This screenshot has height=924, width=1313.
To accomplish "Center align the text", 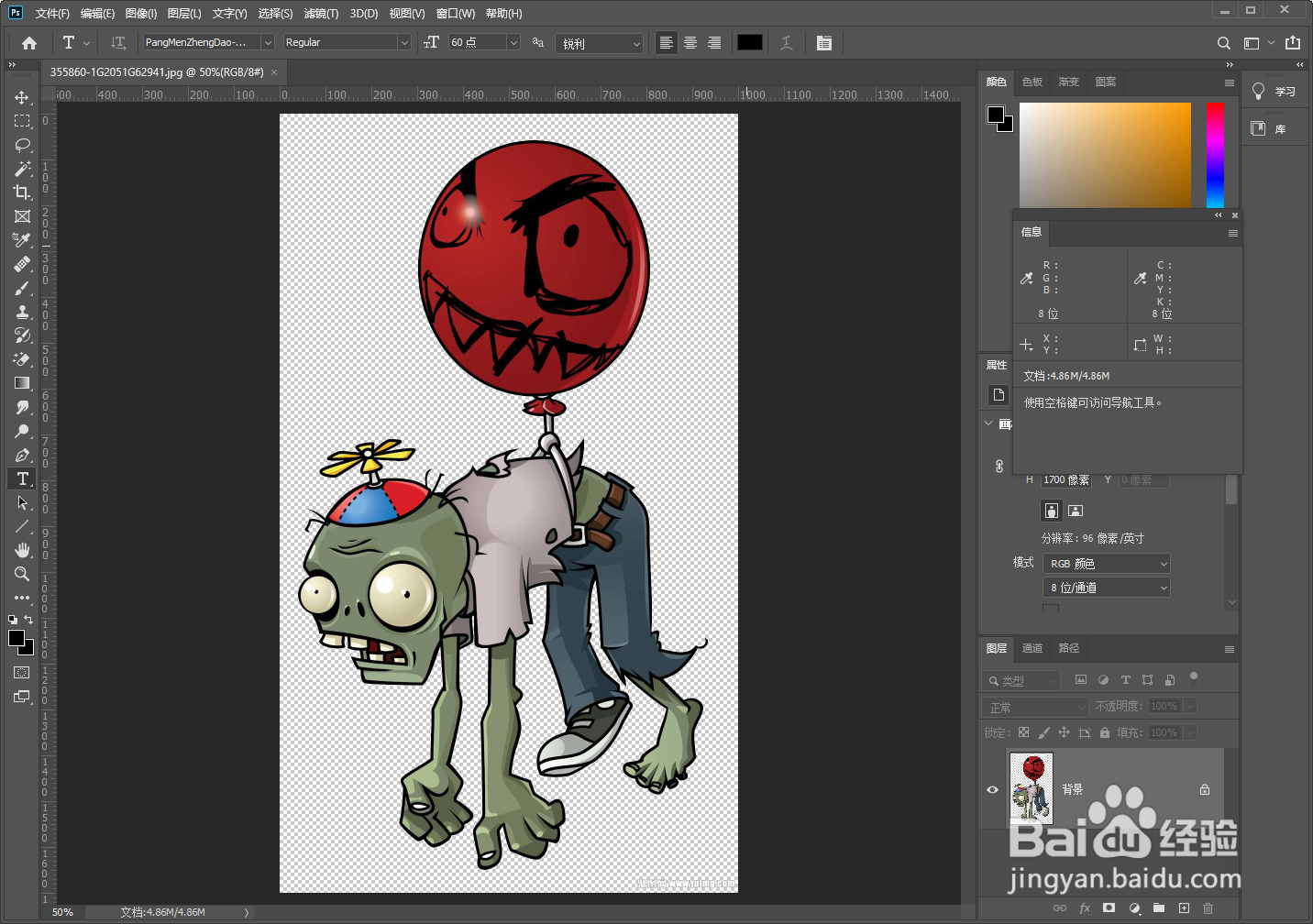I will [690, 43].
